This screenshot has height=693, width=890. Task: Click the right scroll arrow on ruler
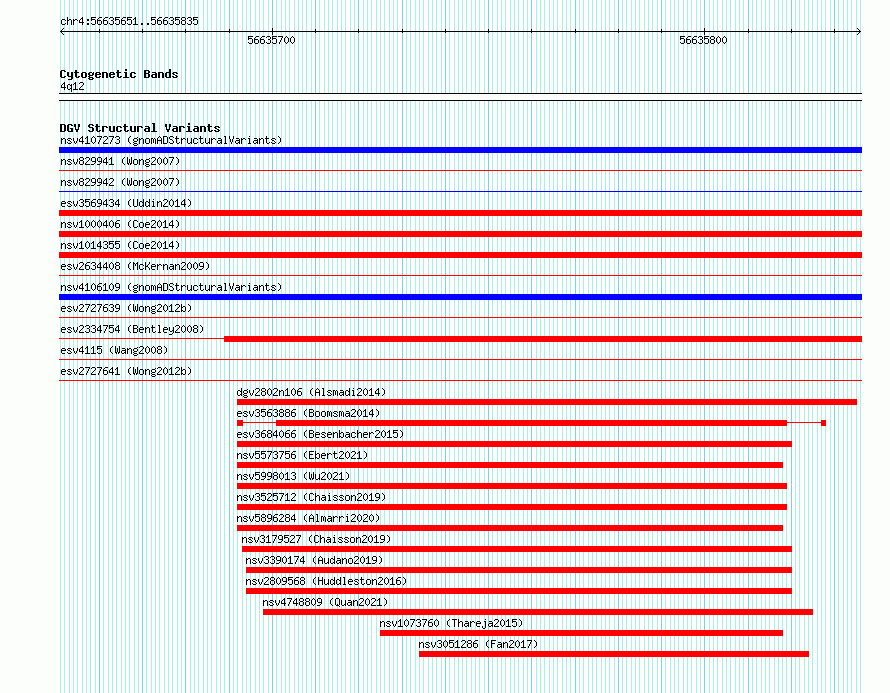click(858, 32)
